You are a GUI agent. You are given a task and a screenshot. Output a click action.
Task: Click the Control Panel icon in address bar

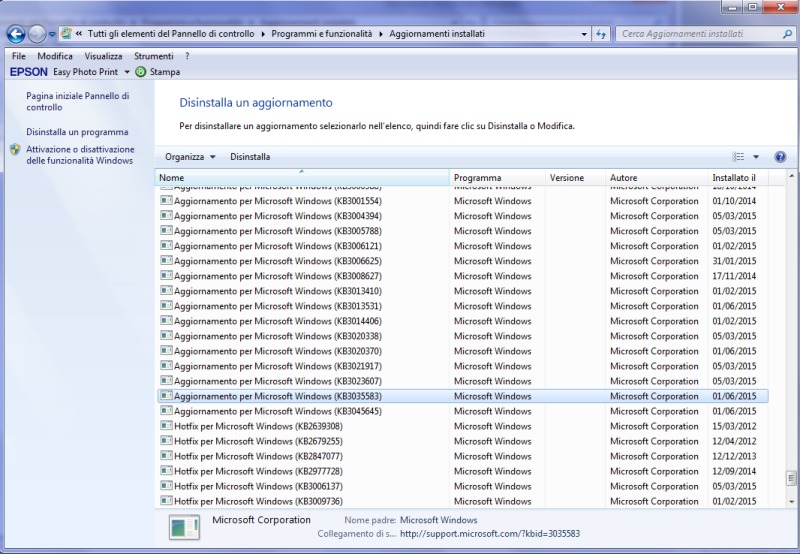coord(65,34)
